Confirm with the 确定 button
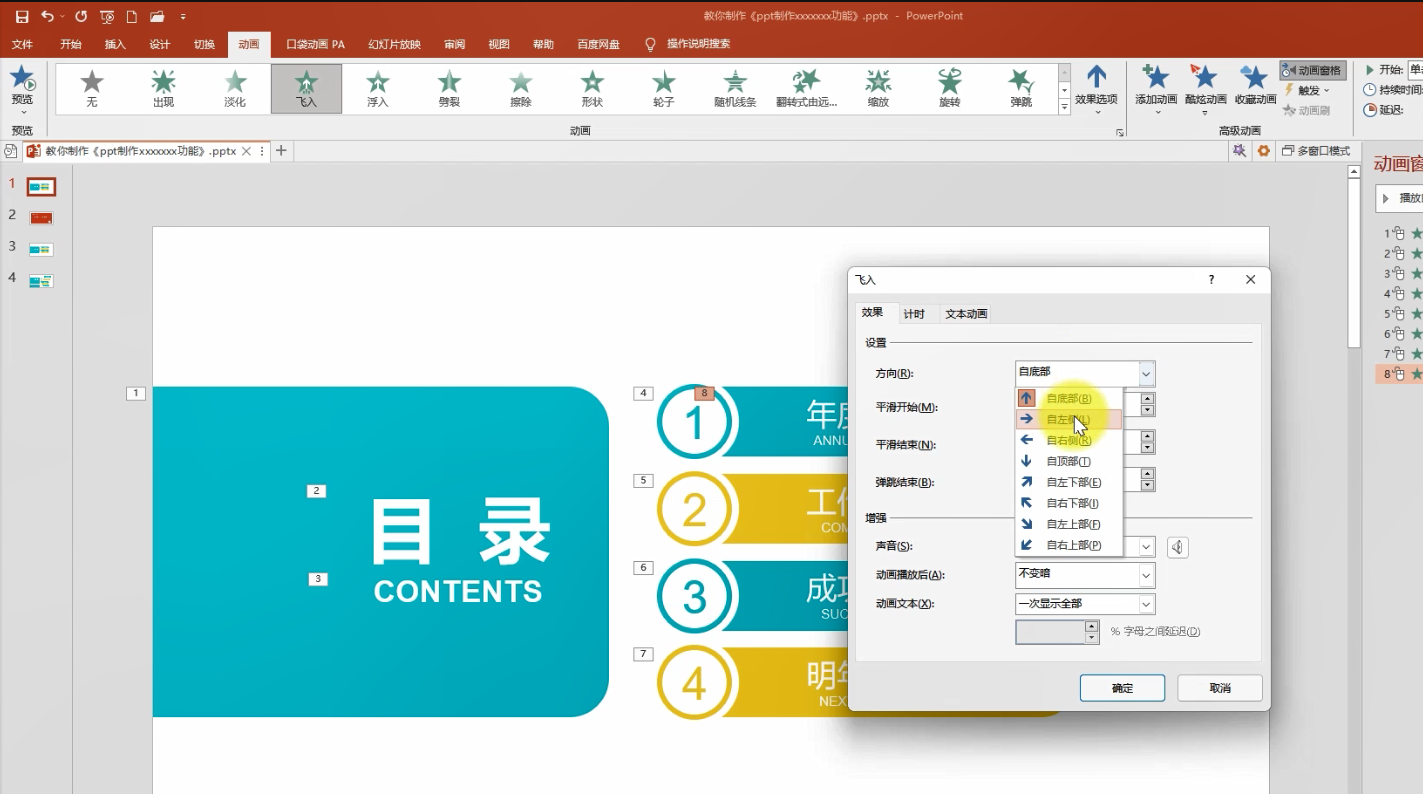 point(1122,688)
